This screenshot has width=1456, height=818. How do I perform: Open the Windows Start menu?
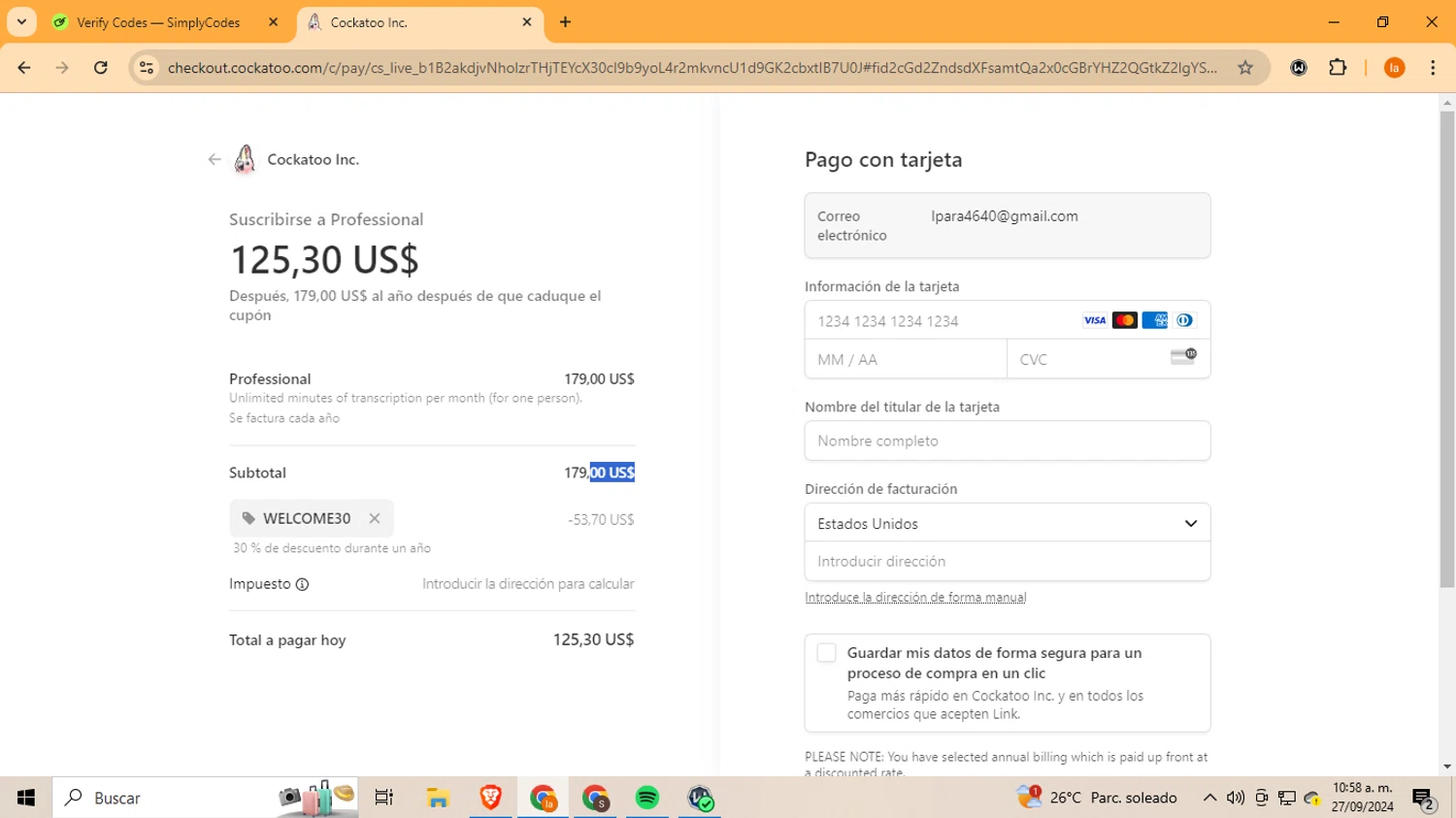tap(26, 798)
